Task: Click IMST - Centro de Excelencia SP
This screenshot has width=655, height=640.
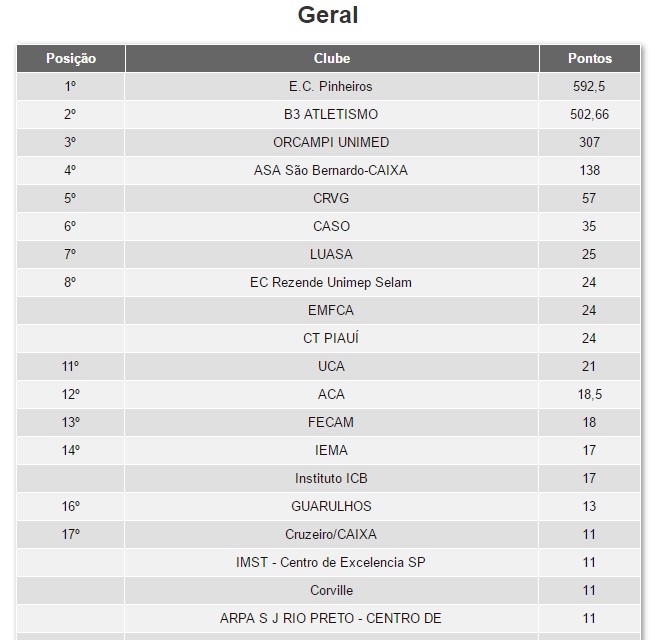Action: pos(331,563)
